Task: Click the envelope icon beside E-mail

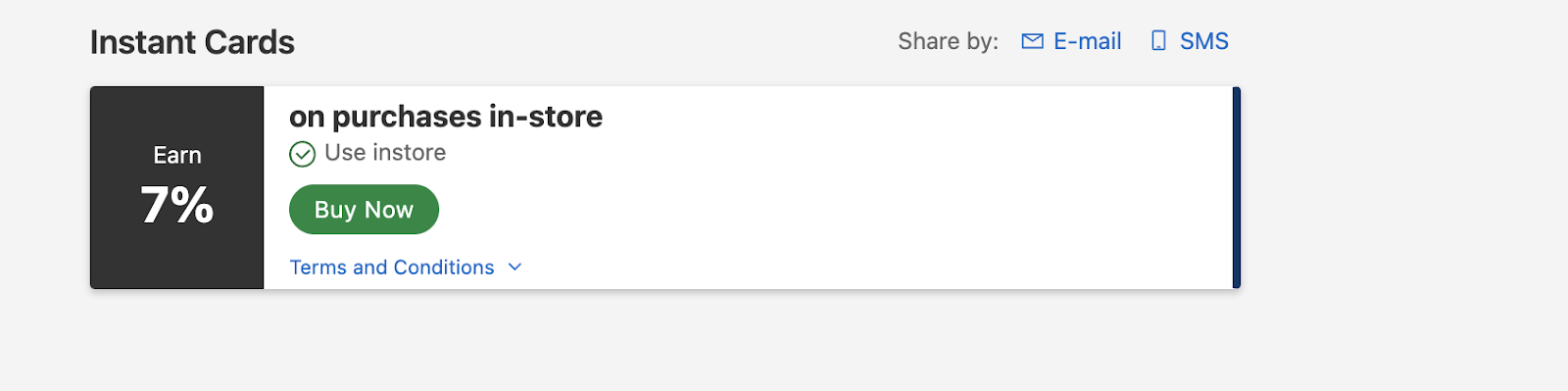Action: tap(1032, 41)
